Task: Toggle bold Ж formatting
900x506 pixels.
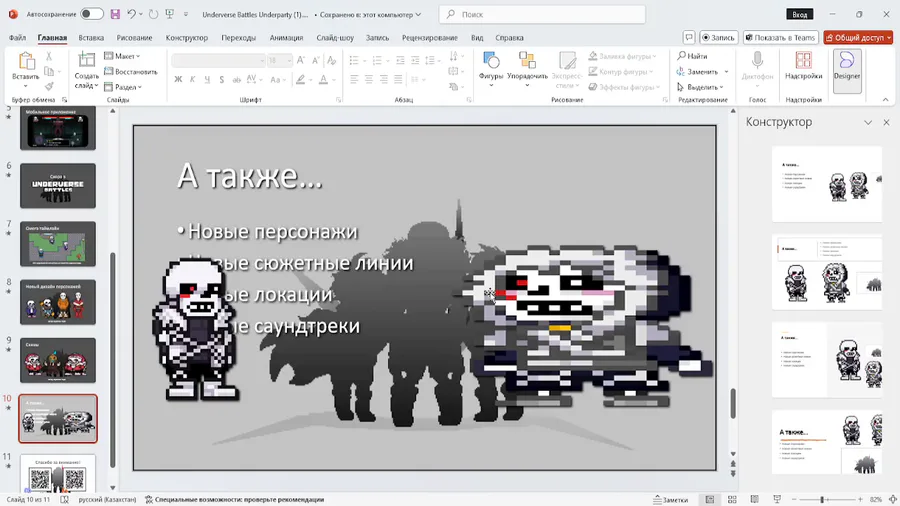Action: (x=178, y=80)
